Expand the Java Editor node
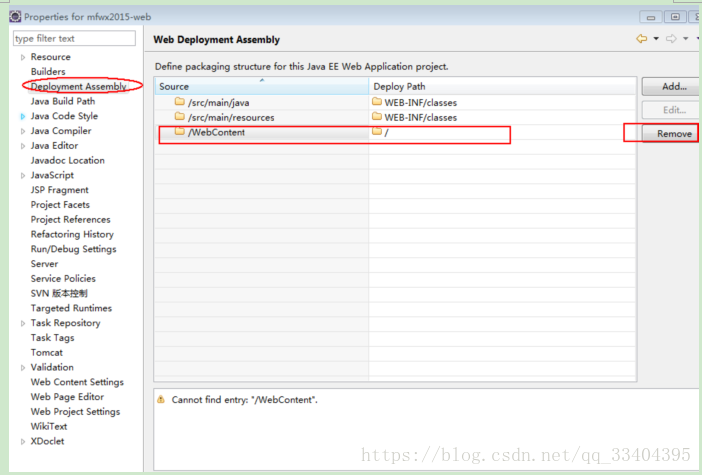 [x=23, y=146]
